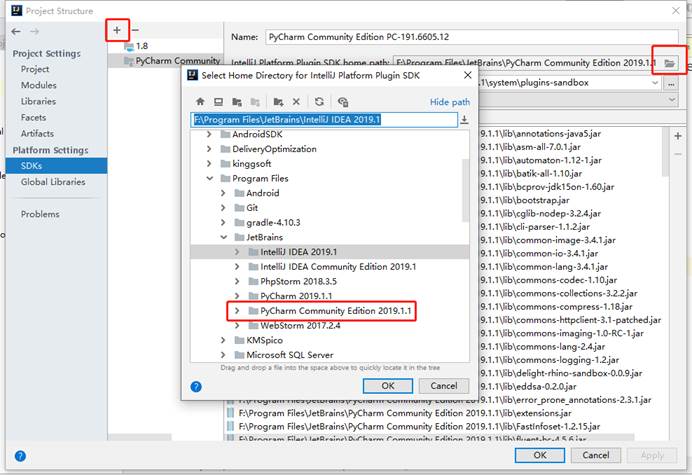Close the Select Home Directory dialog

pos(468,75)
